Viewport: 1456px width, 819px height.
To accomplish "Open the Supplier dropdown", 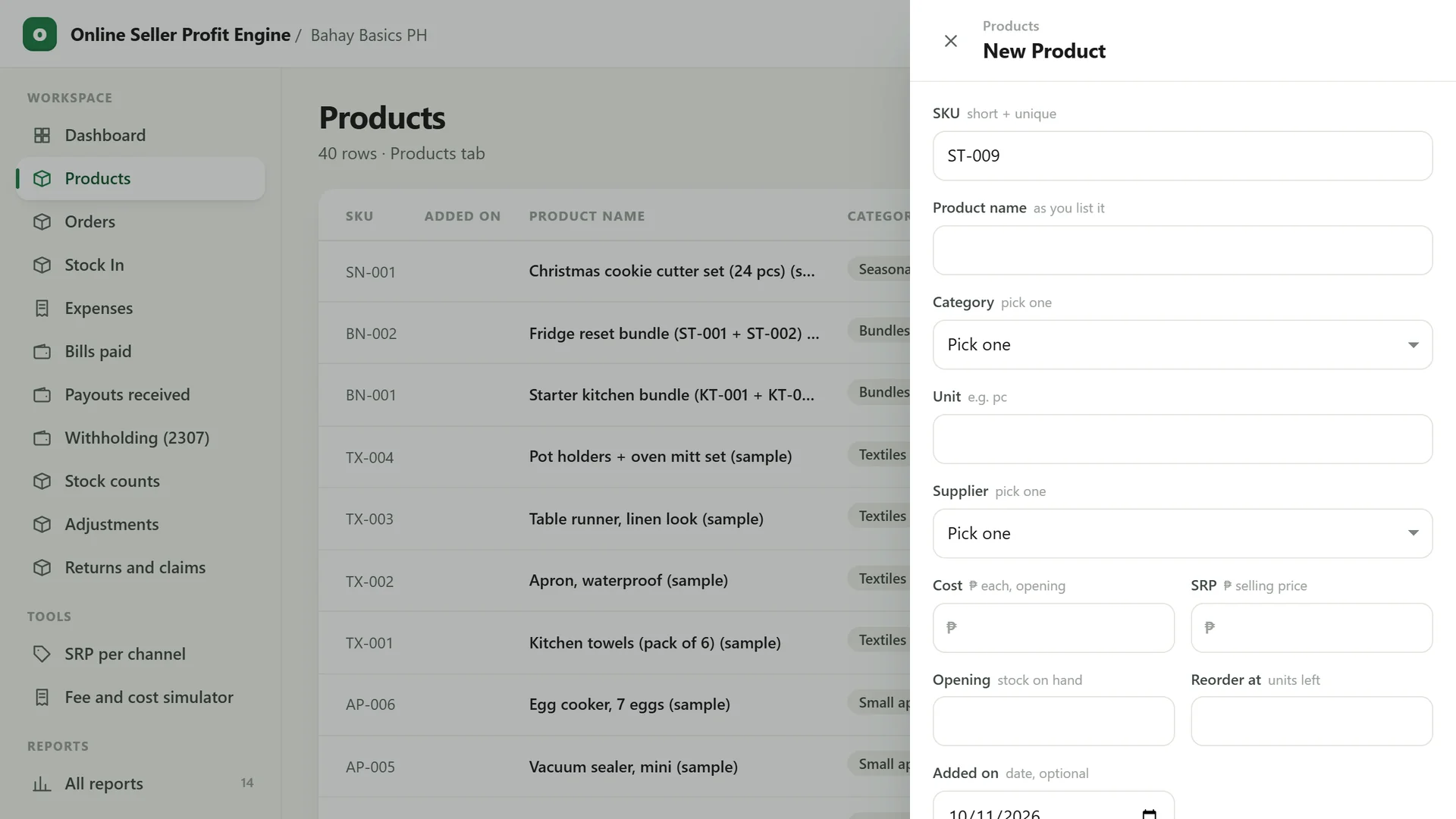I will (x=1182, y=533).
